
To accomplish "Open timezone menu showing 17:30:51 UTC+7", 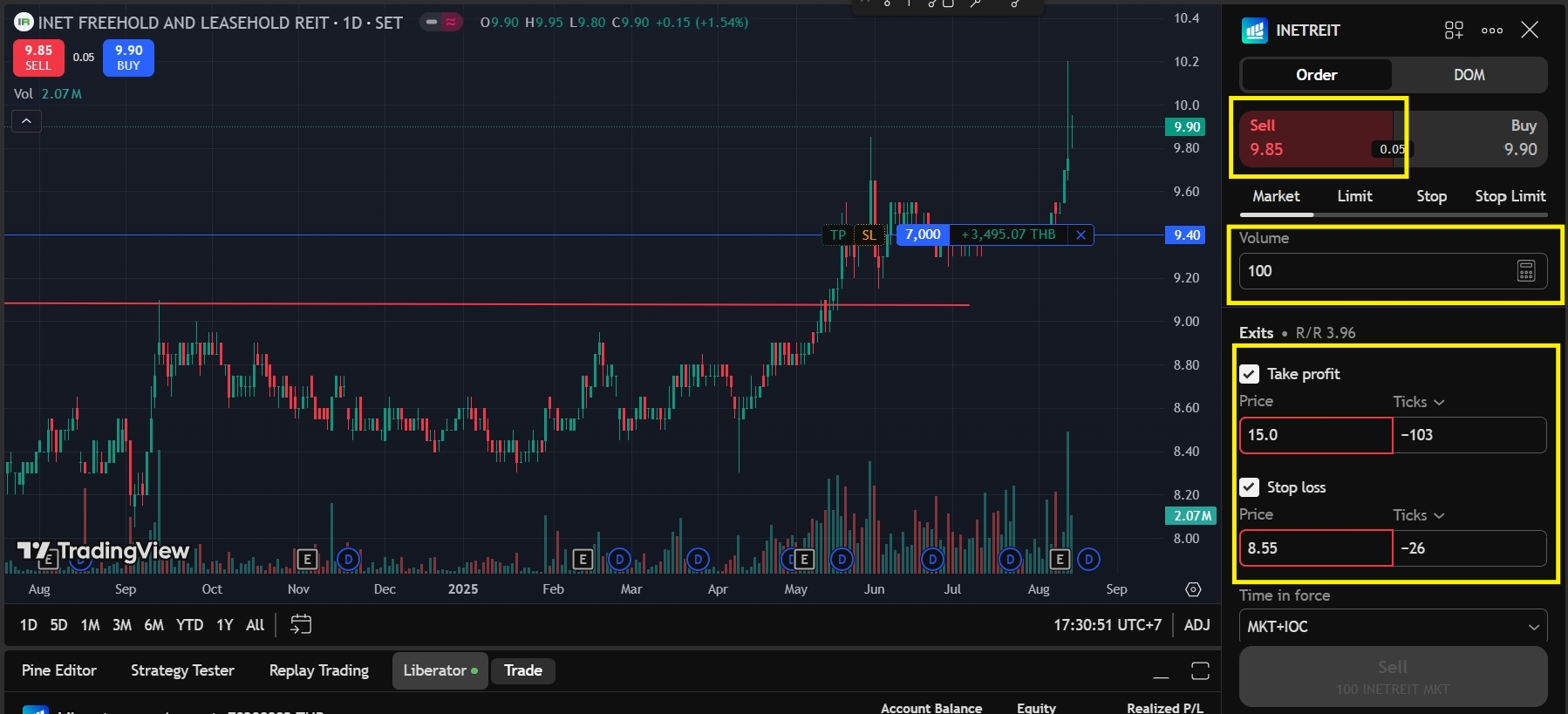I will (1108, 625).
